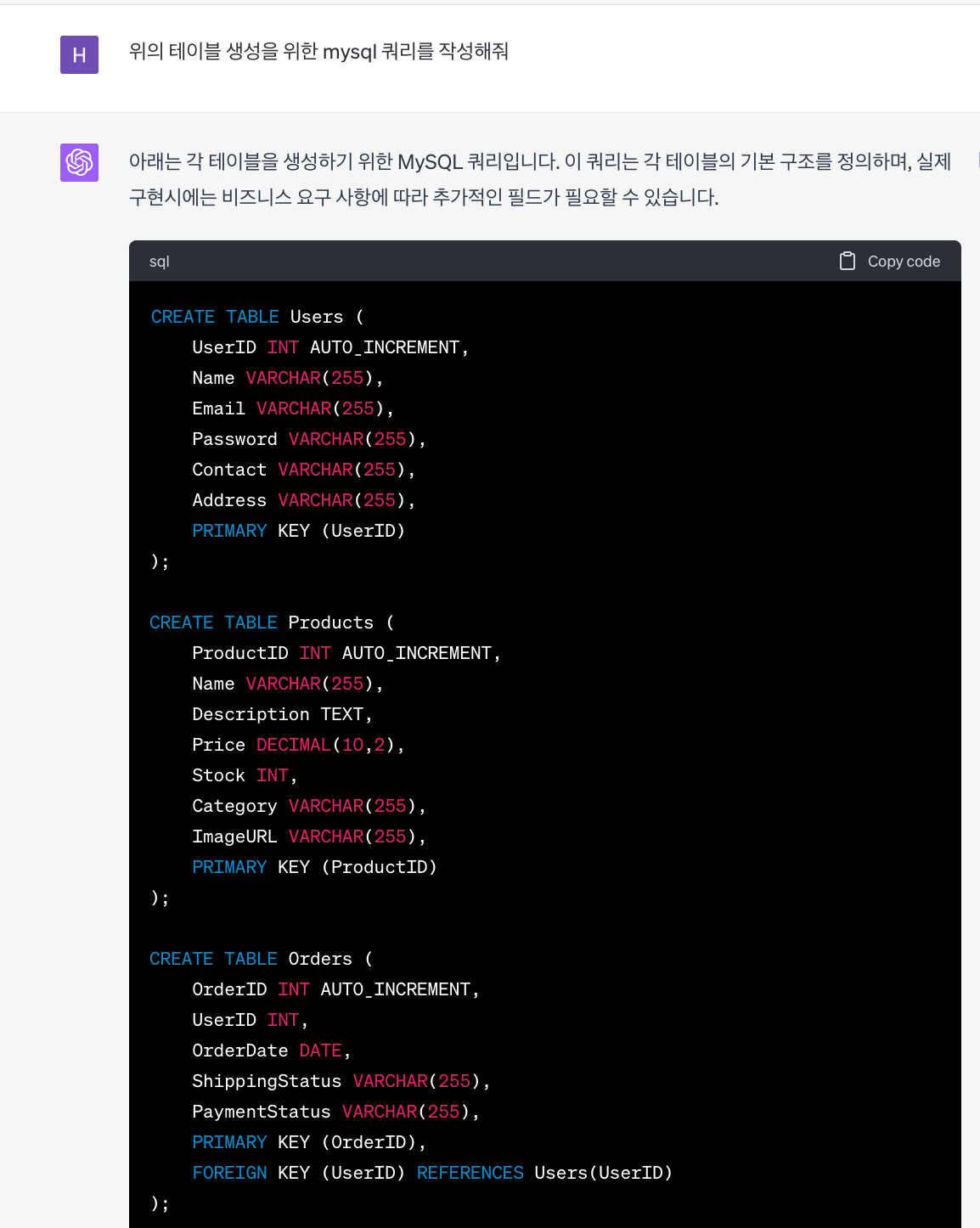Click the line OrderID INT AUTO_INCREMENT

[336, 989]
